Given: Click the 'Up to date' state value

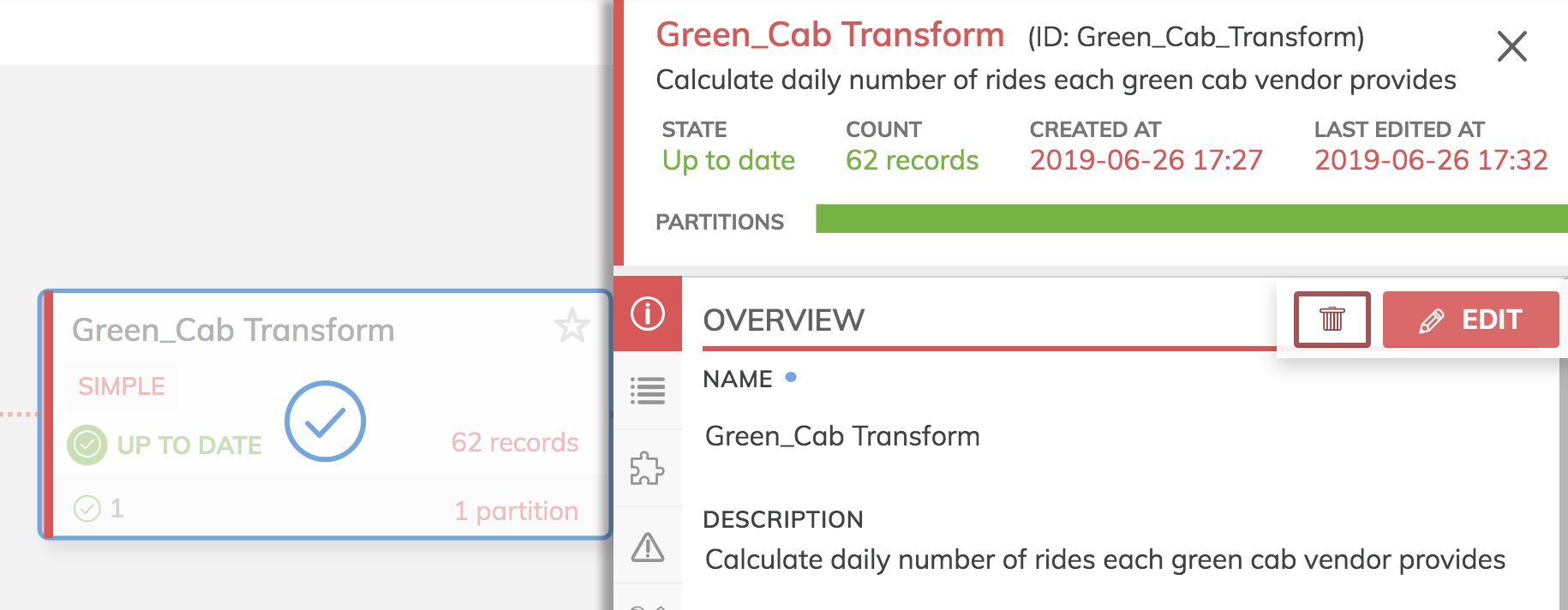Looking at the screenshot, I should pyautogui.click(x=728, y=160).
